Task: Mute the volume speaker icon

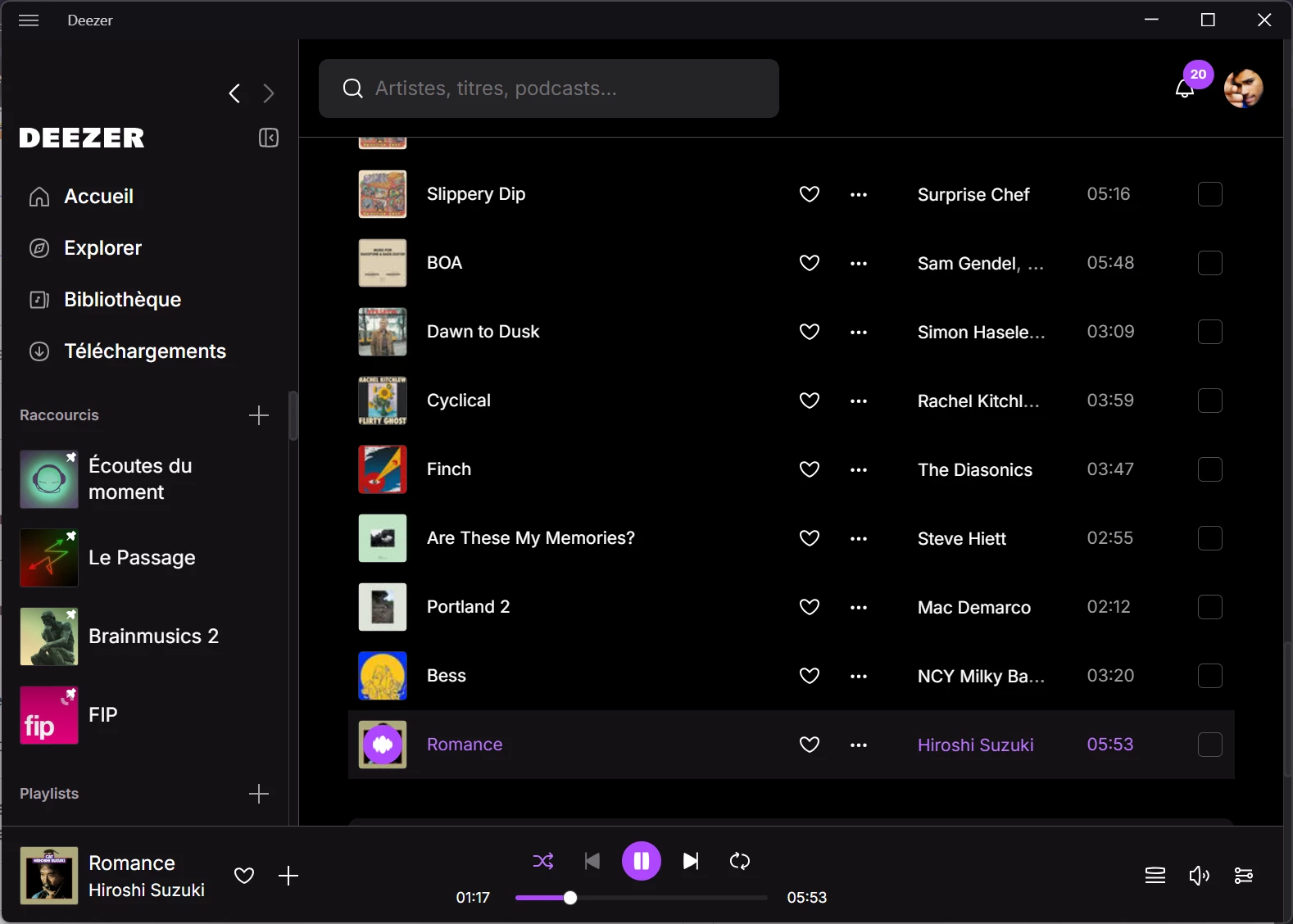Action: (x=1200, y=876)
